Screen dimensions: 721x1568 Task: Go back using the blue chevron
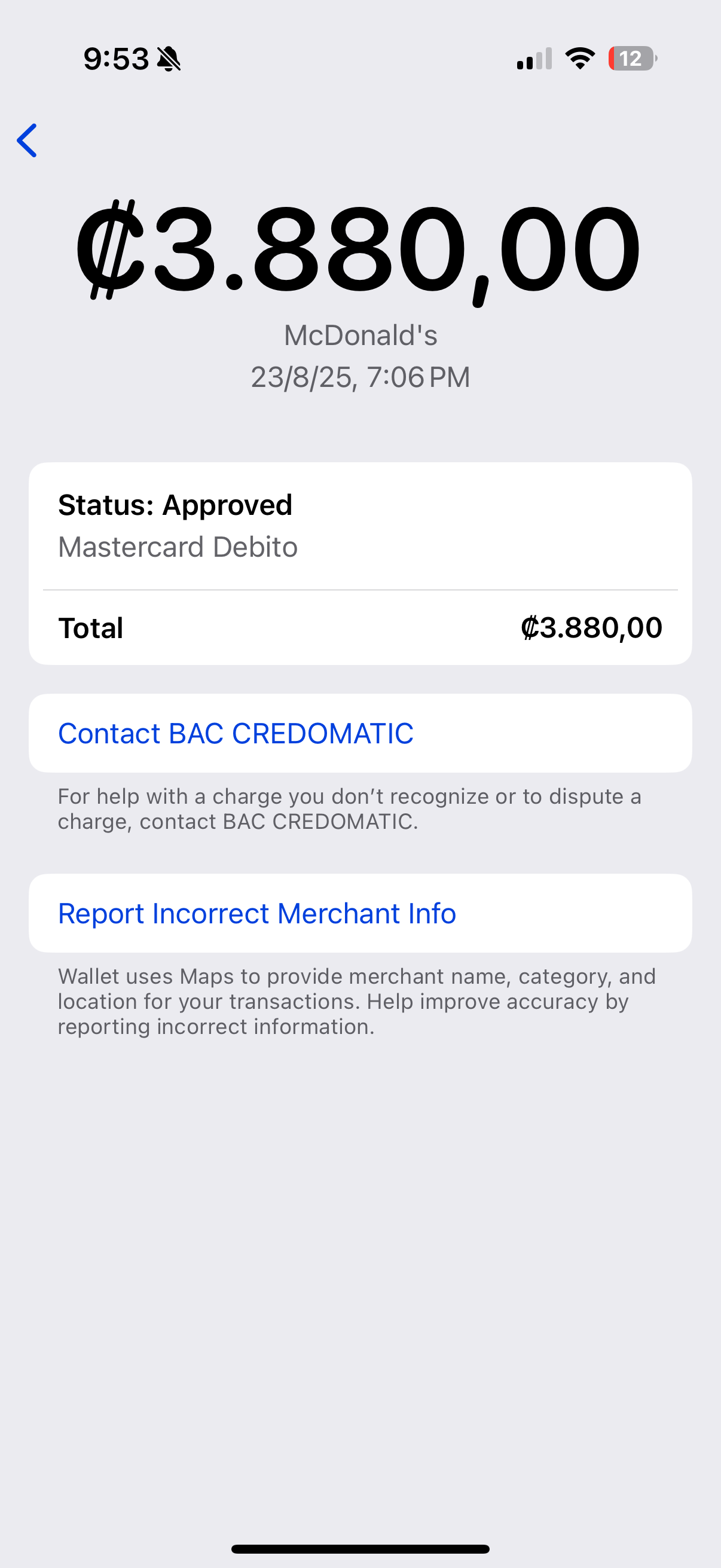click(x=28, y=141)
